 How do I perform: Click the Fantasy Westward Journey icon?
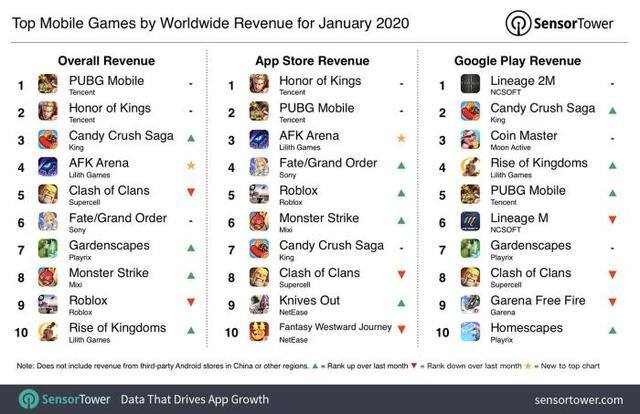tap(259, 332)
